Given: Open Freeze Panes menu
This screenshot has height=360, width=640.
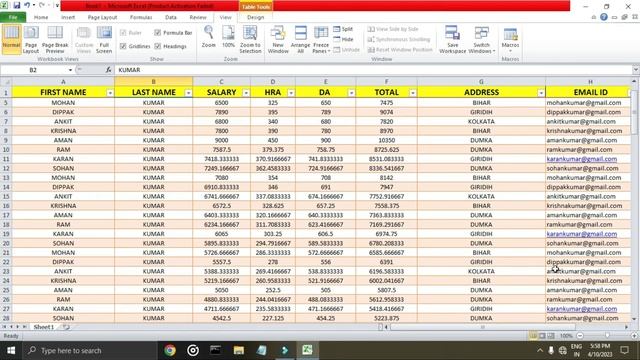Looking at the screenshot, I should click(x=321, y=40).
